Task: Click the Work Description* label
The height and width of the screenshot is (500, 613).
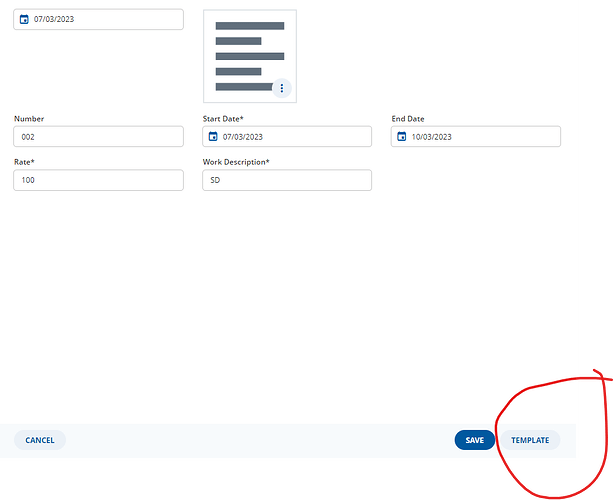Action: click(x=236, y=162)
